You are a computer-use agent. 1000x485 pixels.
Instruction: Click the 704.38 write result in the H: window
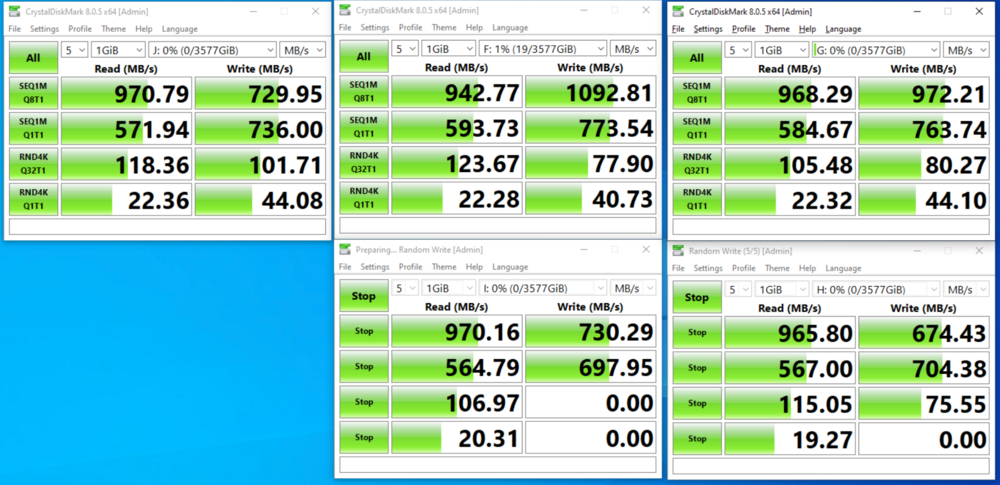pyautogui.click(x=924, y=368)
